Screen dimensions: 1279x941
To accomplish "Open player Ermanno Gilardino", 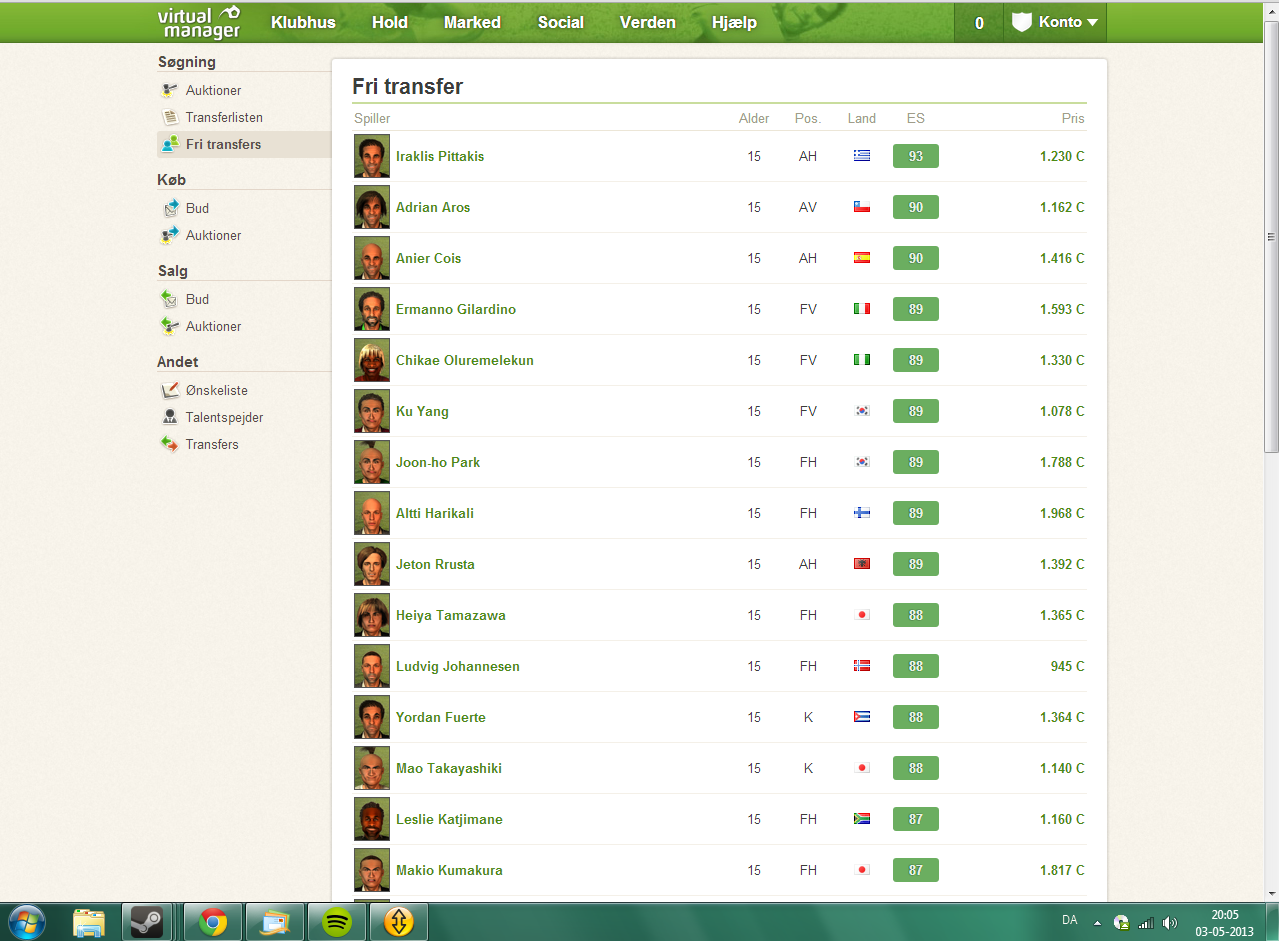I will pyautogui.click(x=456, y=309).
